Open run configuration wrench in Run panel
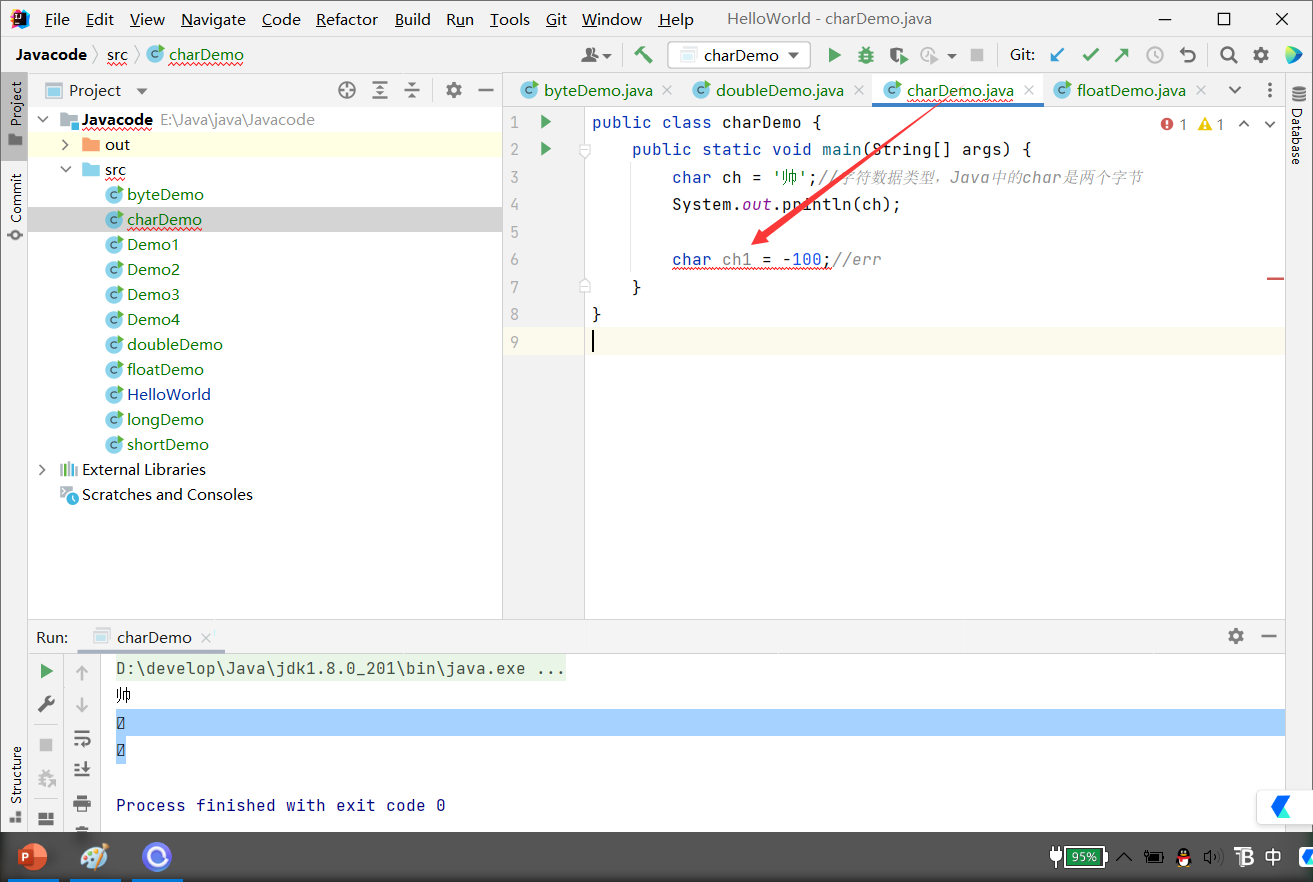 click(46, 704)
